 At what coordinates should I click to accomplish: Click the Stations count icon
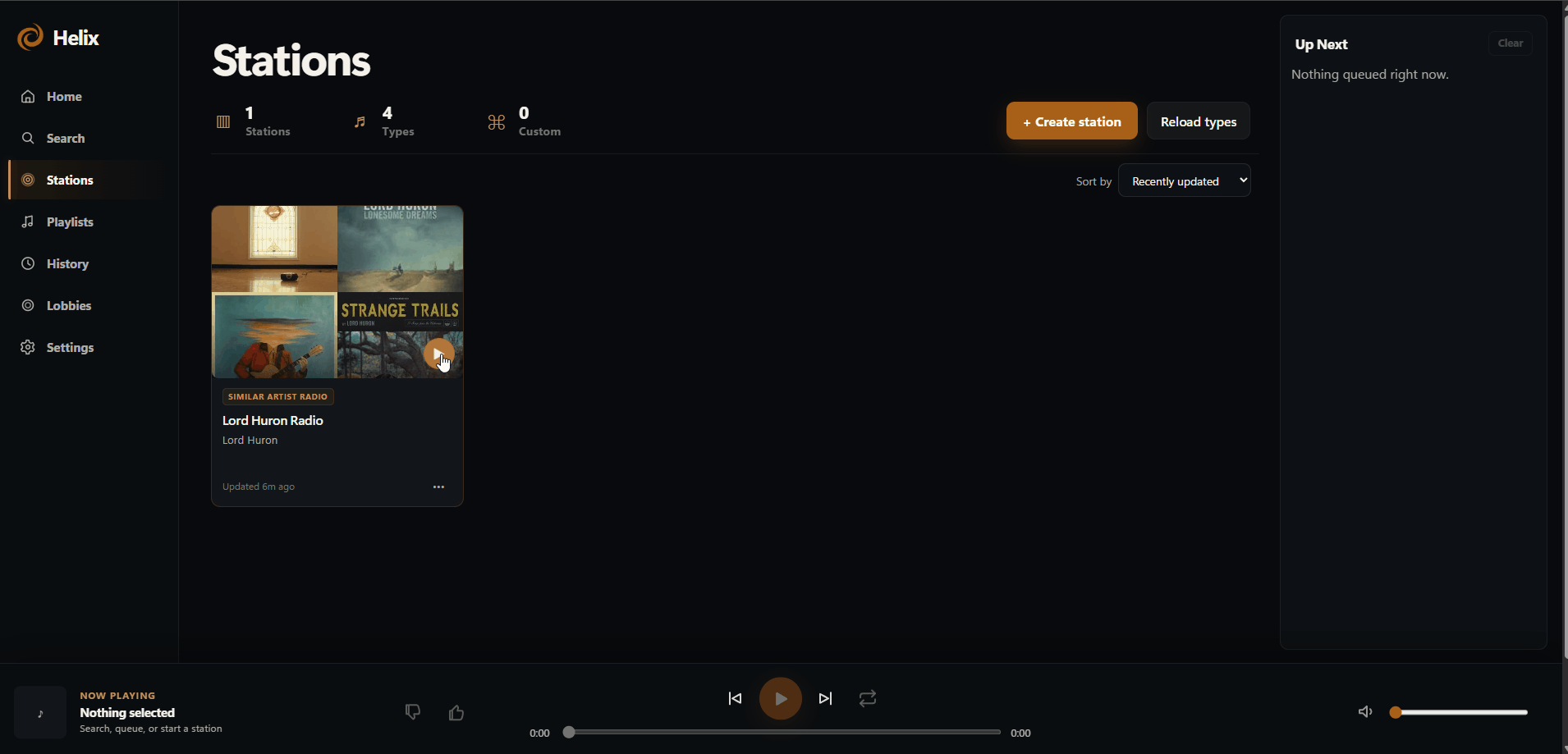(x=223, y=121)
